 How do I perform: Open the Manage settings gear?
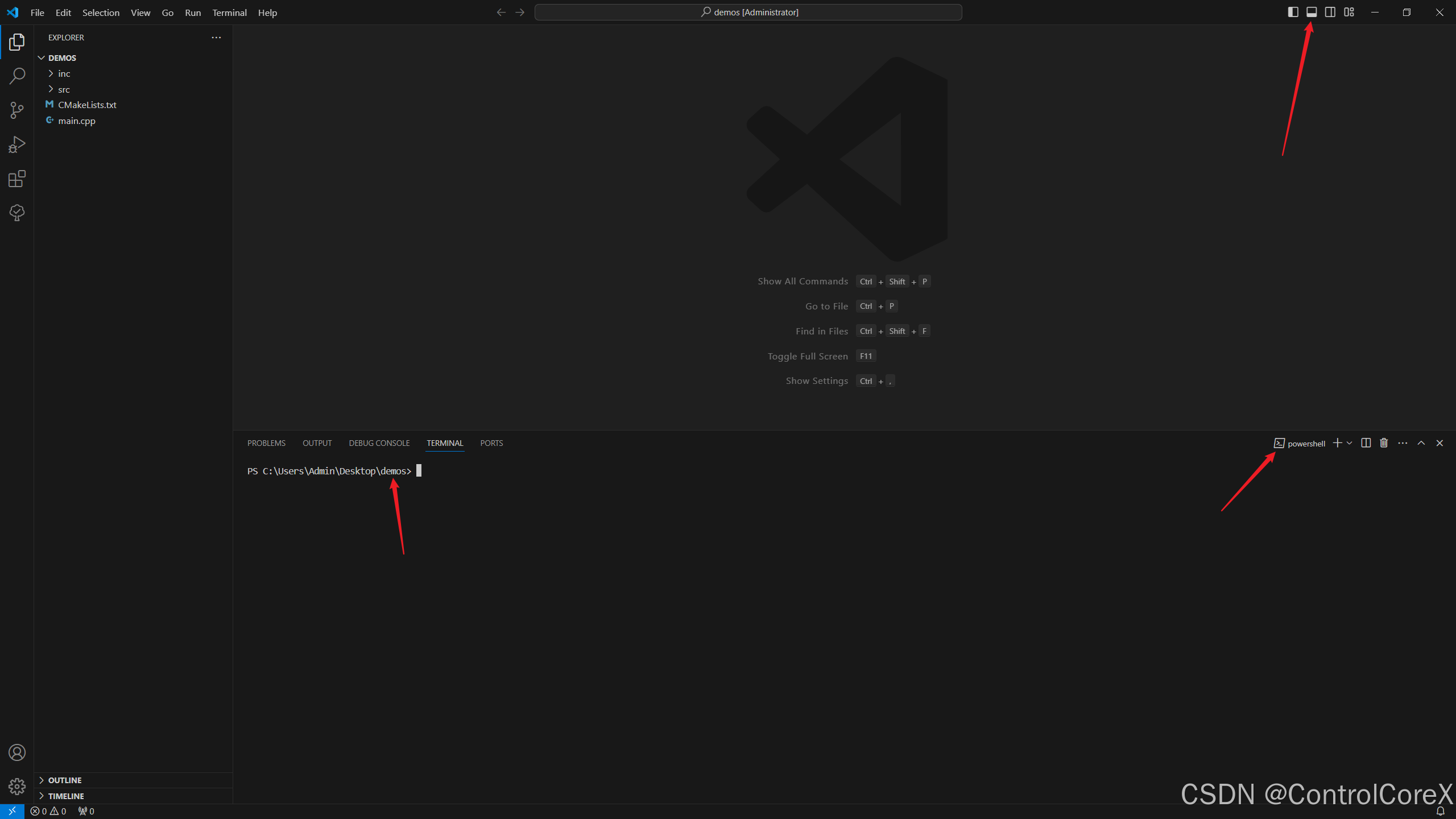tap(16, 786)
